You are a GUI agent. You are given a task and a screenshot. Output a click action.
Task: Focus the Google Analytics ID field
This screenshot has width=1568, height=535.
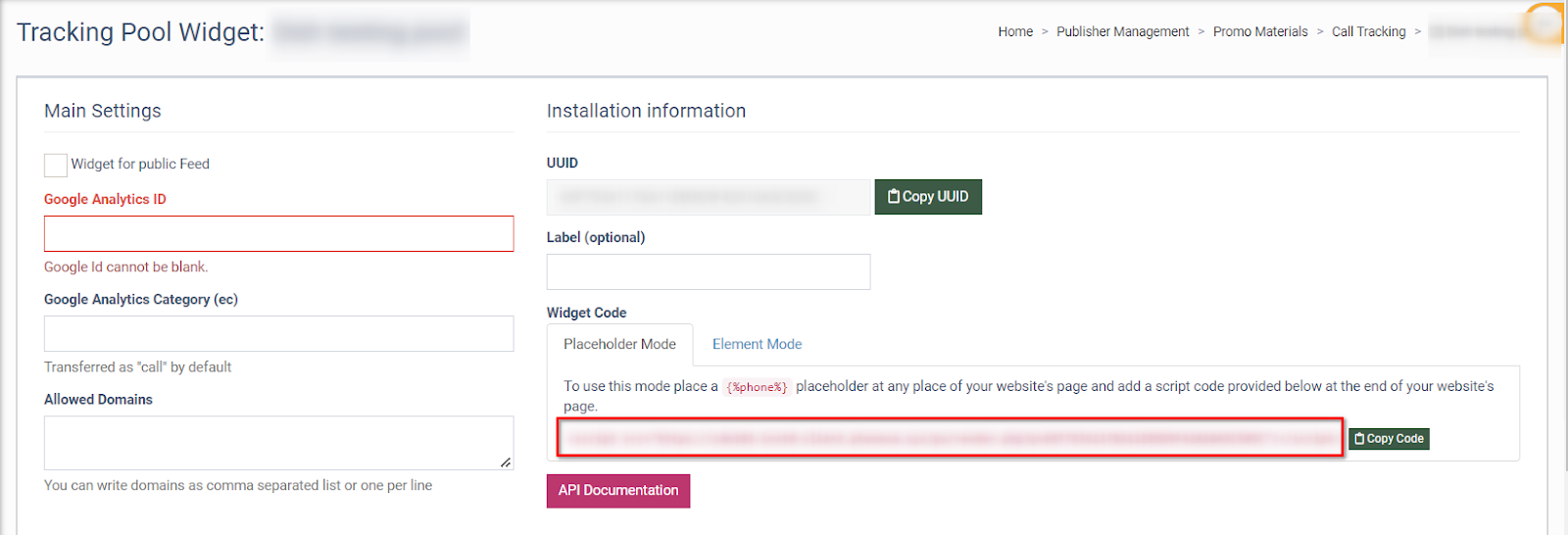(x=278, y=234)
